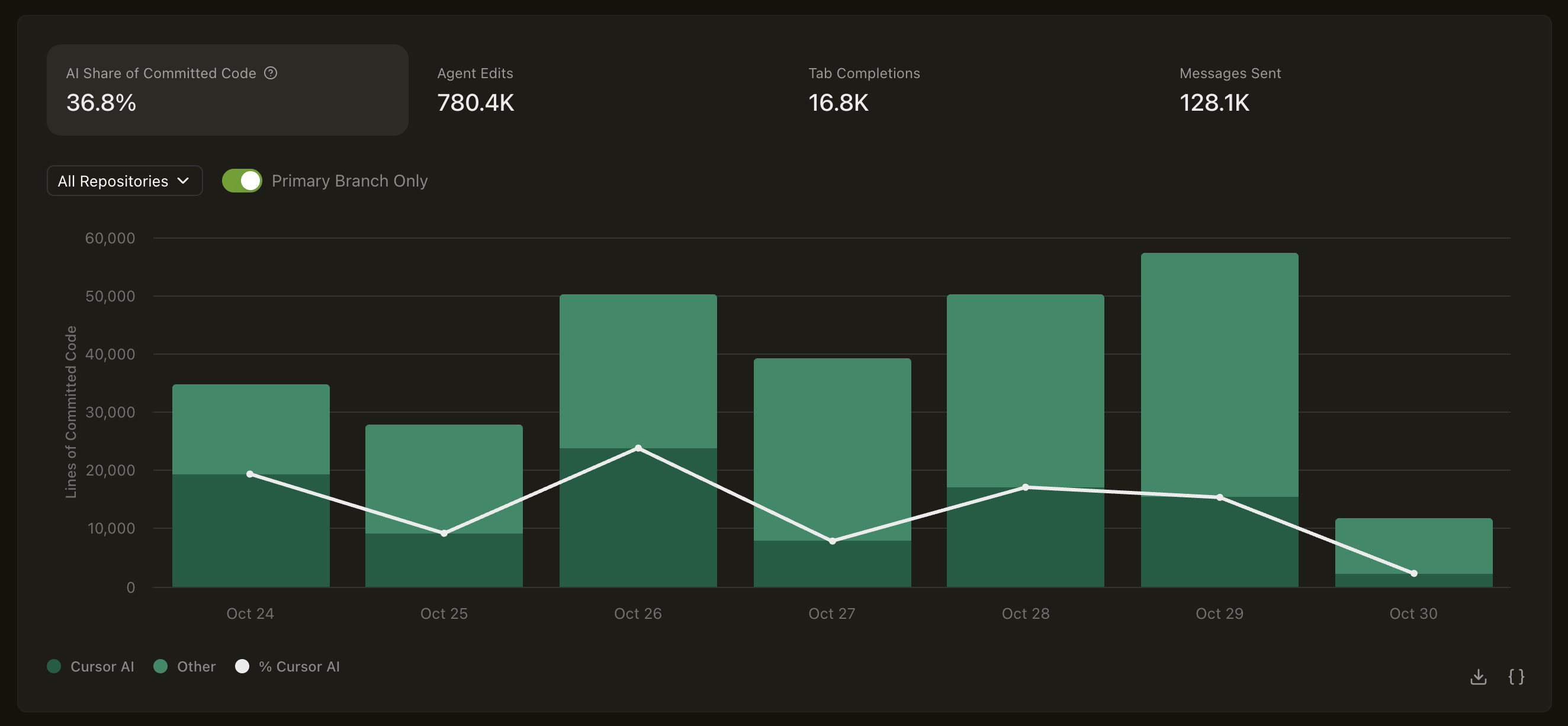Select the Messages Sent metric
The height and width of the screenshot is (726, 1568).
(1230, 90)
